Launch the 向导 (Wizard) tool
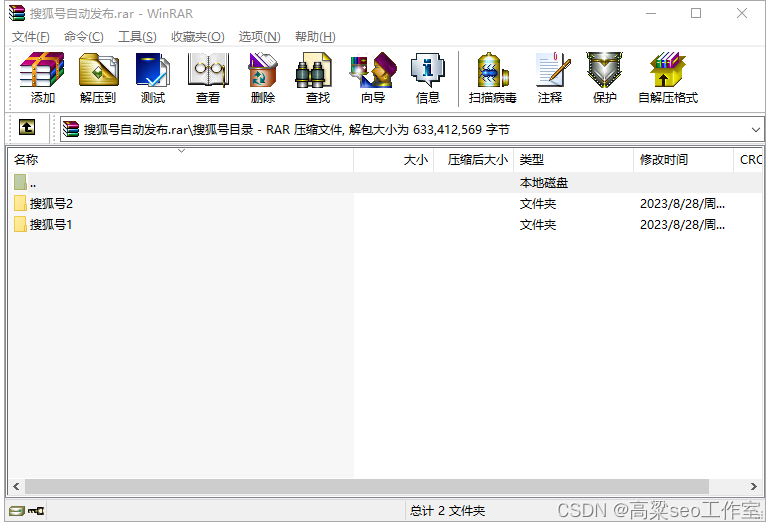The image size is (775, 530). point(373,78)
